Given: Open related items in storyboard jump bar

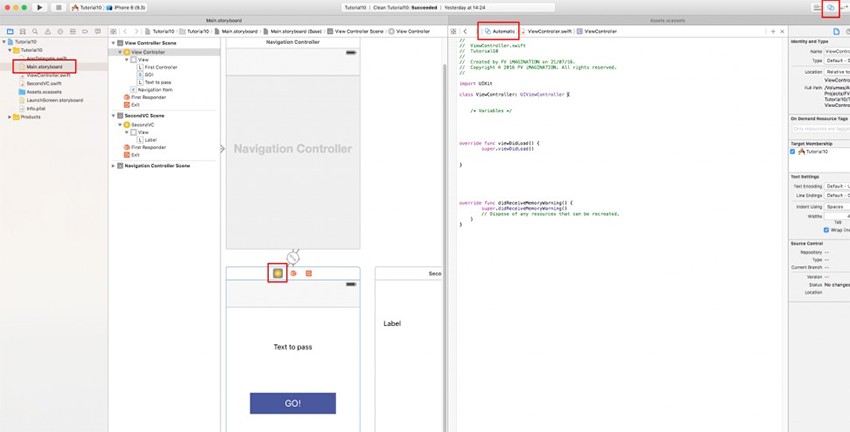Looking at the screenshot, I should click(x=113, y=31).
